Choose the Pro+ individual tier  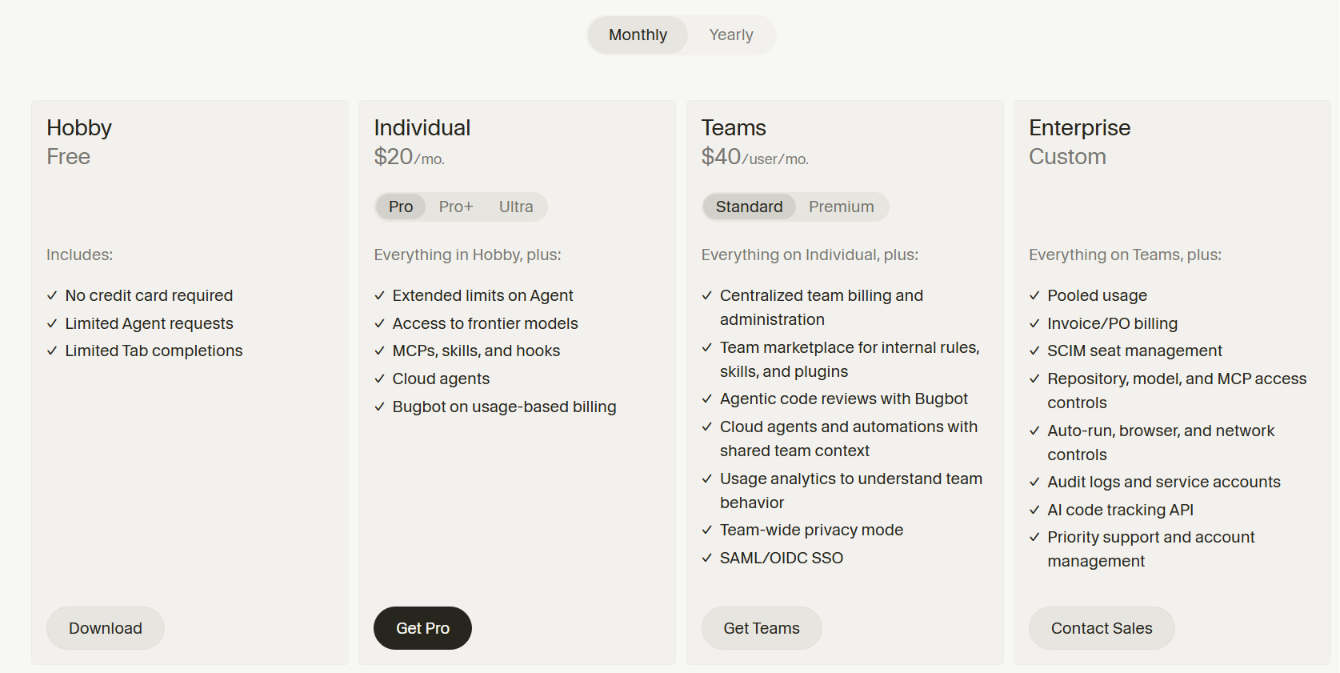click(x=456, y=207)
